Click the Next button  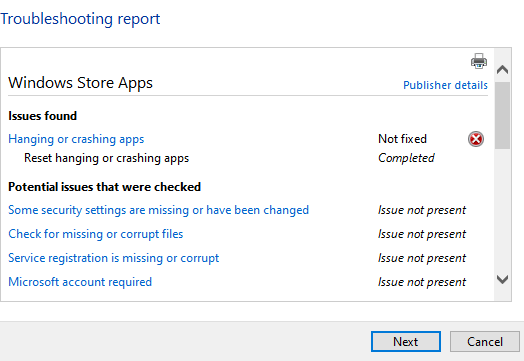[x=406, y=342]
